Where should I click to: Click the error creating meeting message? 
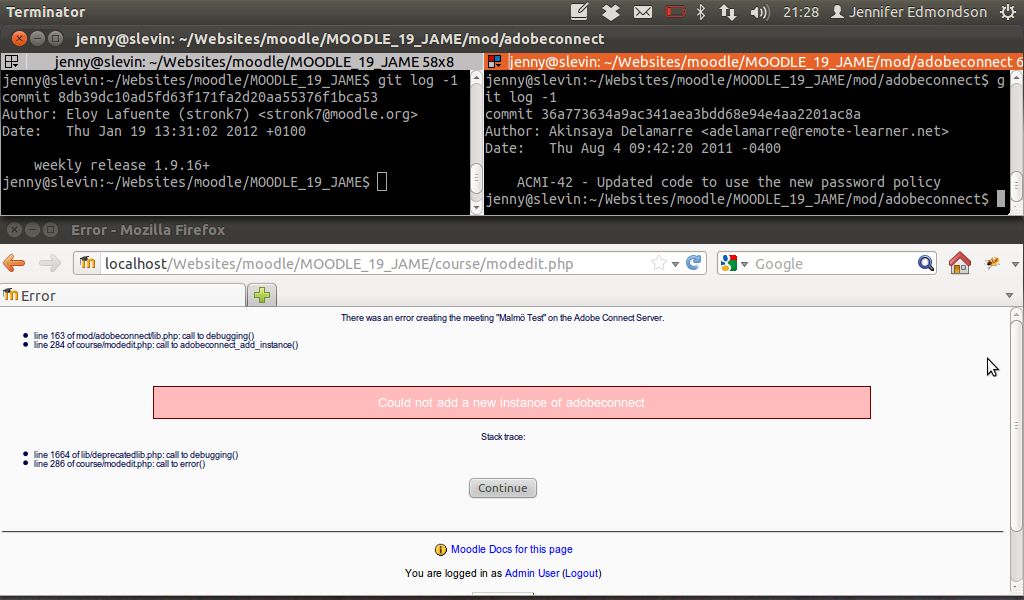click(x=502, y=318)
